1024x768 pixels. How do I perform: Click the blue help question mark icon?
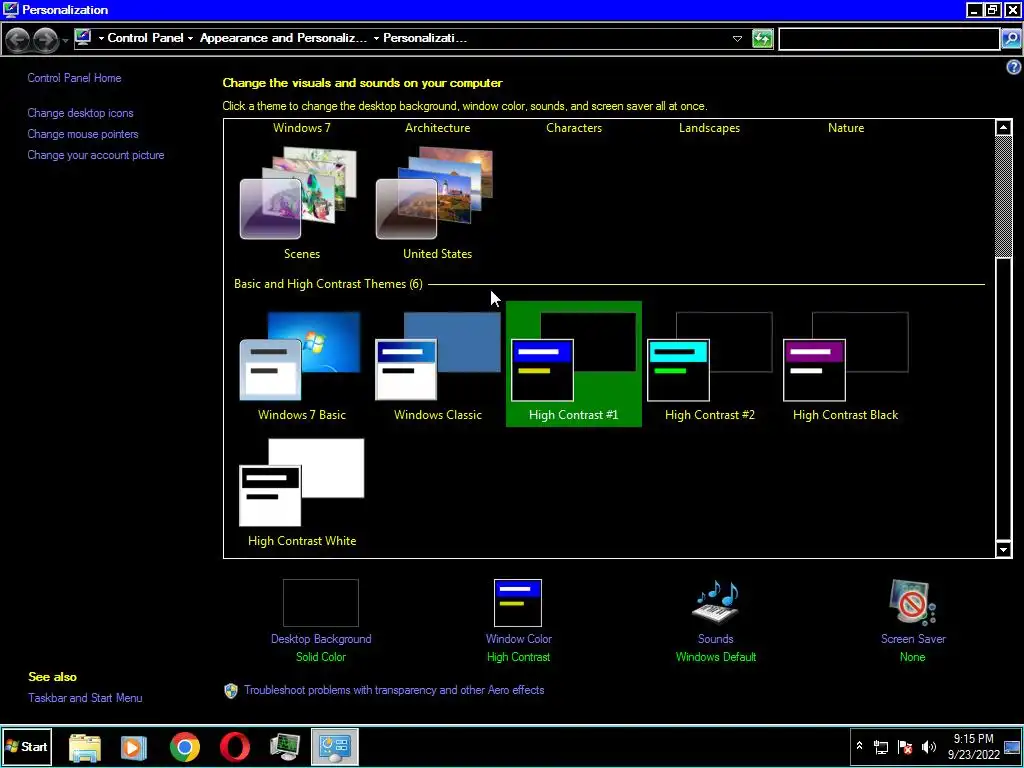click(x=1014, y=67)
